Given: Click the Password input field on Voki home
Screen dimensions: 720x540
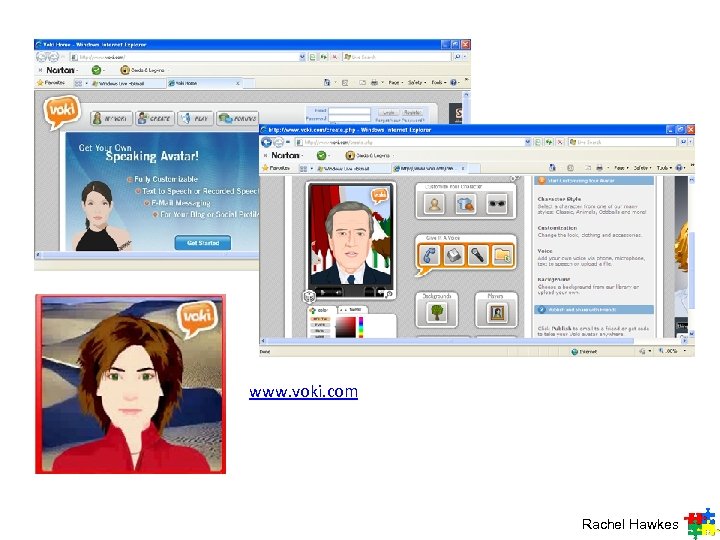Looking at the screenshot, I should pos(349,118).
